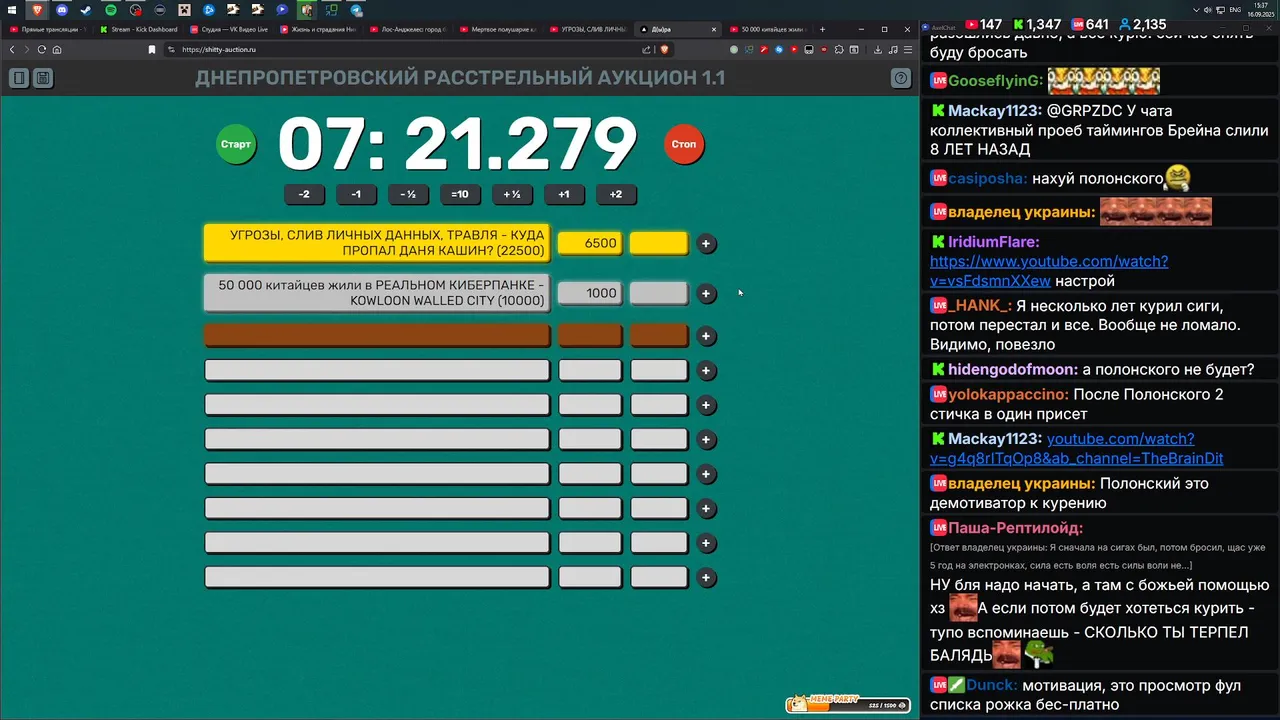
Task: Open Discord from the taskbar
Action: pos(62,10)
